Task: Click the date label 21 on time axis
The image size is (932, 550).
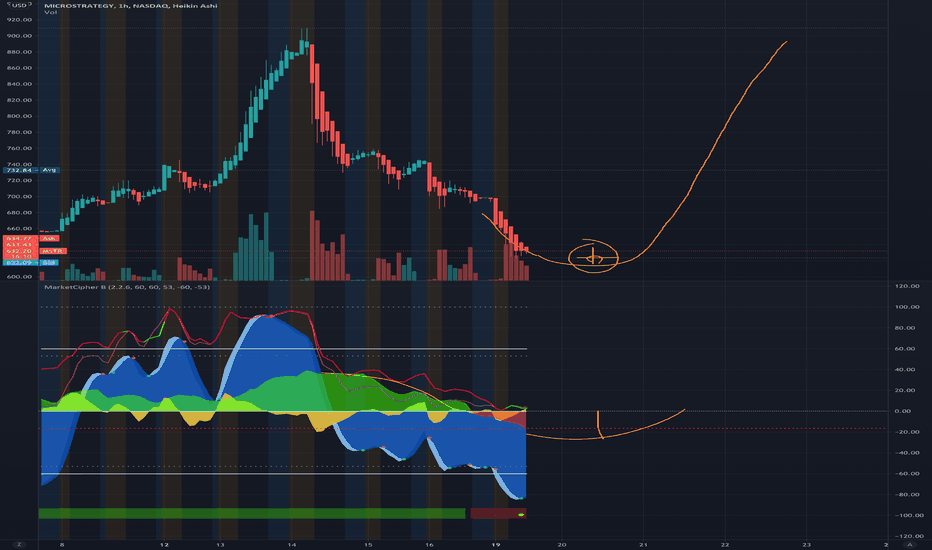Action: (x=644, y=545)
